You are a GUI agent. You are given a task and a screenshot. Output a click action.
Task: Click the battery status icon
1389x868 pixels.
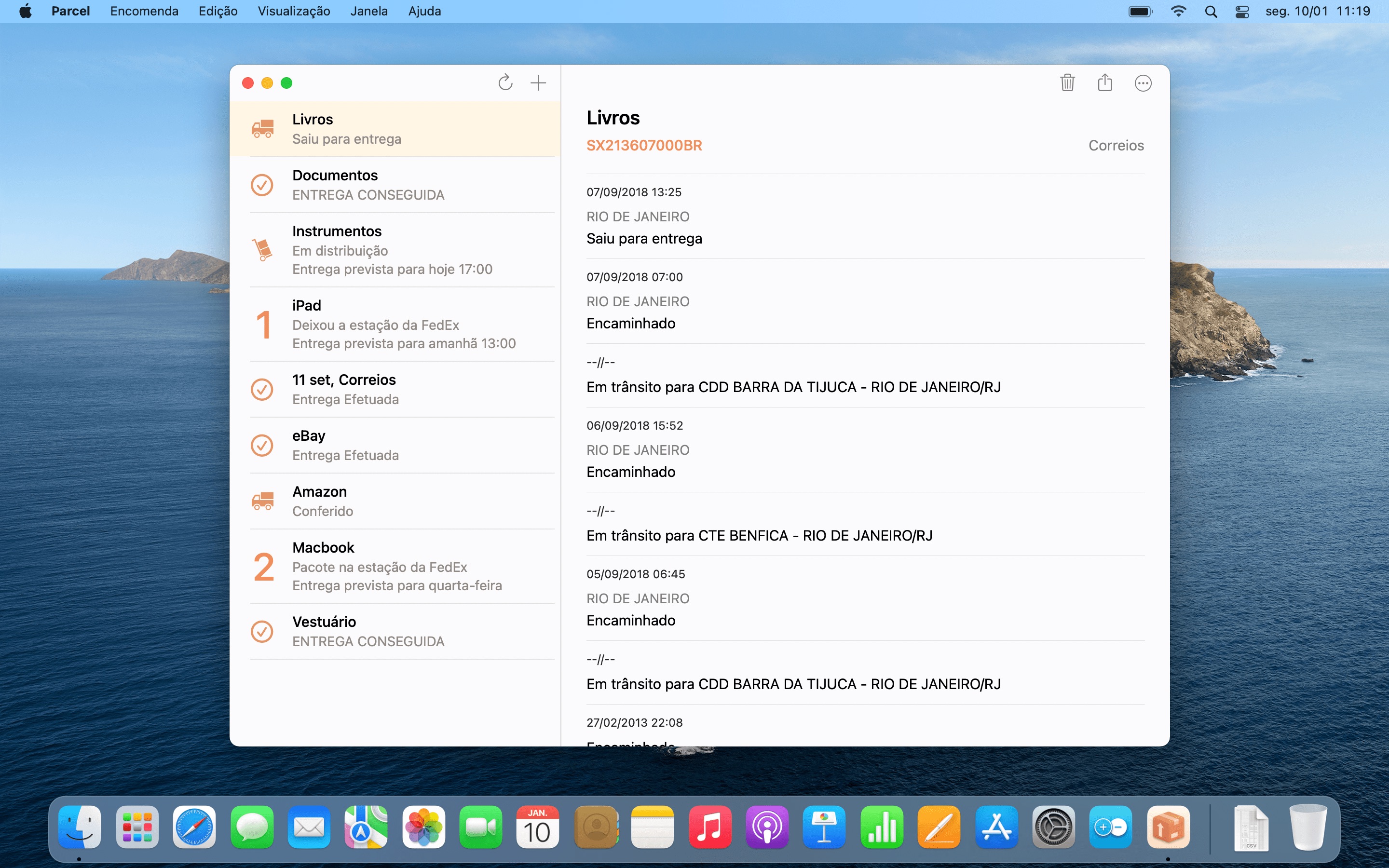pyautogui.click(x=1141, y=12)
